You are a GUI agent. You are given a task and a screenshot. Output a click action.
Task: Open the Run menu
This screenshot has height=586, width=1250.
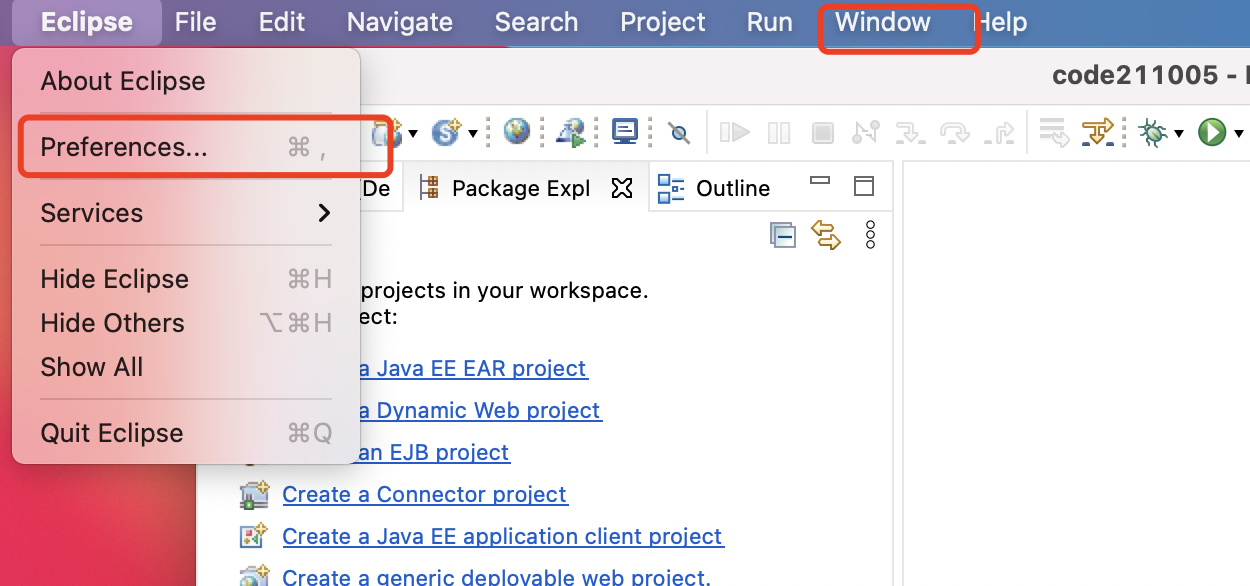(x=769, y=22)
